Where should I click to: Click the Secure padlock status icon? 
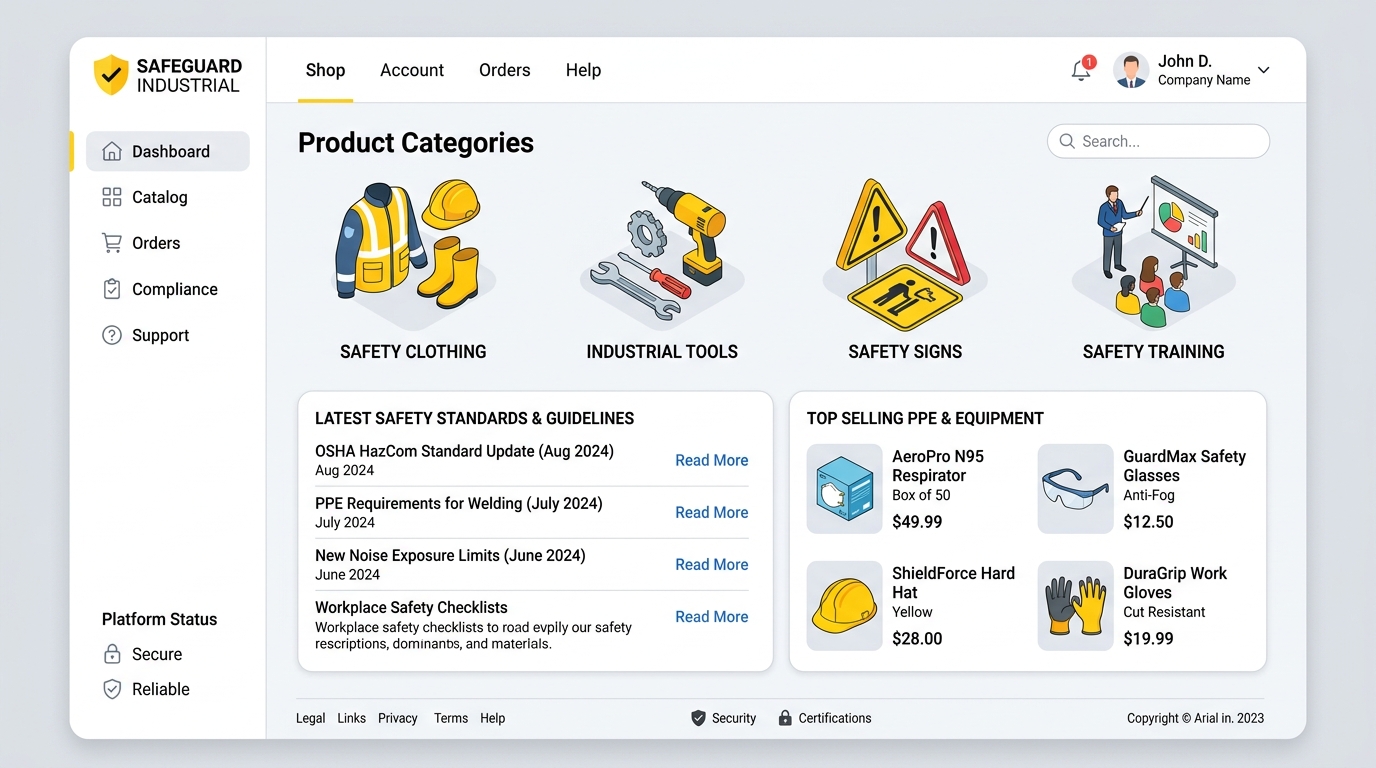(x=112, y=654)
